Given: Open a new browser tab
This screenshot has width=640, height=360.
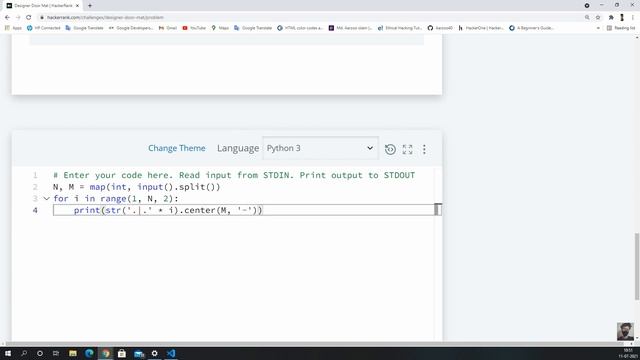Looking at the screenshot, I should pos(90,6).
